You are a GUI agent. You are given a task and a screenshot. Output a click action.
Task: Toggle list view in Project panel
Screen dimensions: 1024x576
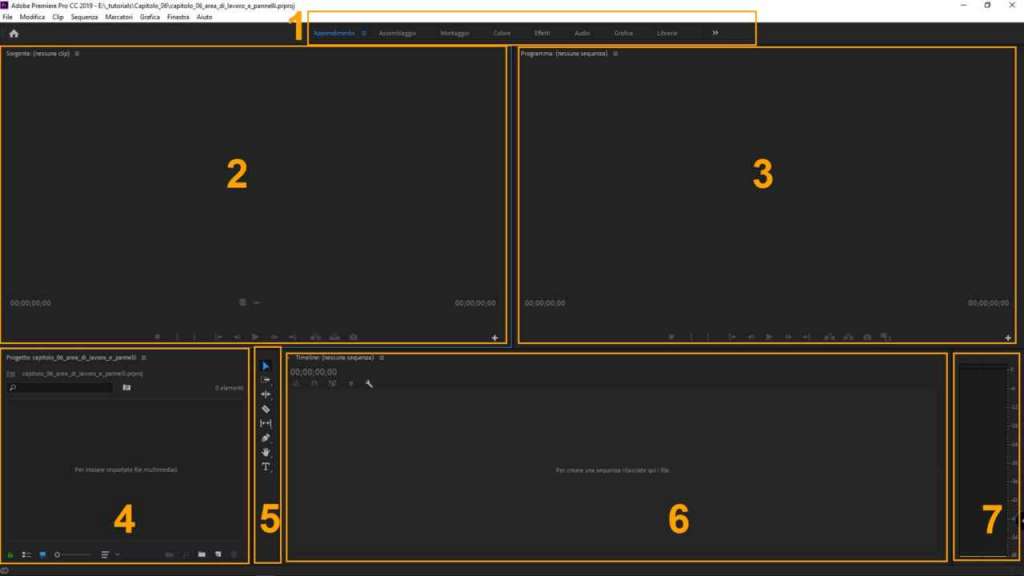pos(27,553)
